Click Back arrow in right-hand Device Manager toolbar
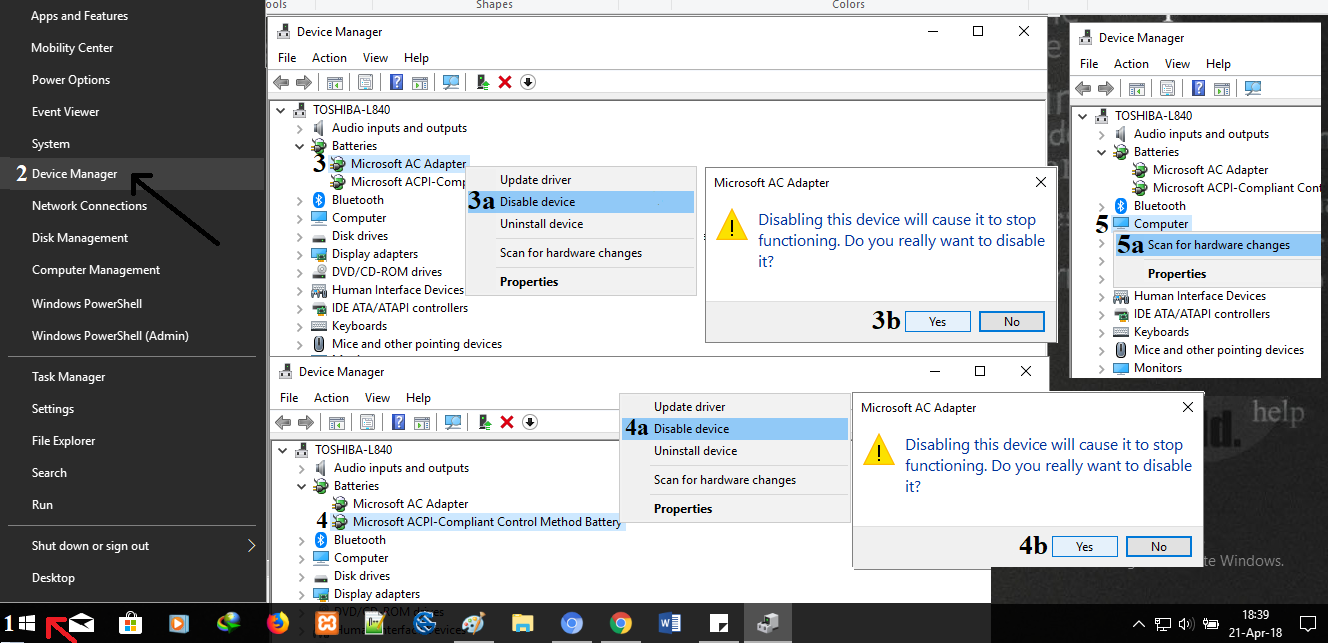Viewport: 1328px width, 643px height. (1083, 89)
